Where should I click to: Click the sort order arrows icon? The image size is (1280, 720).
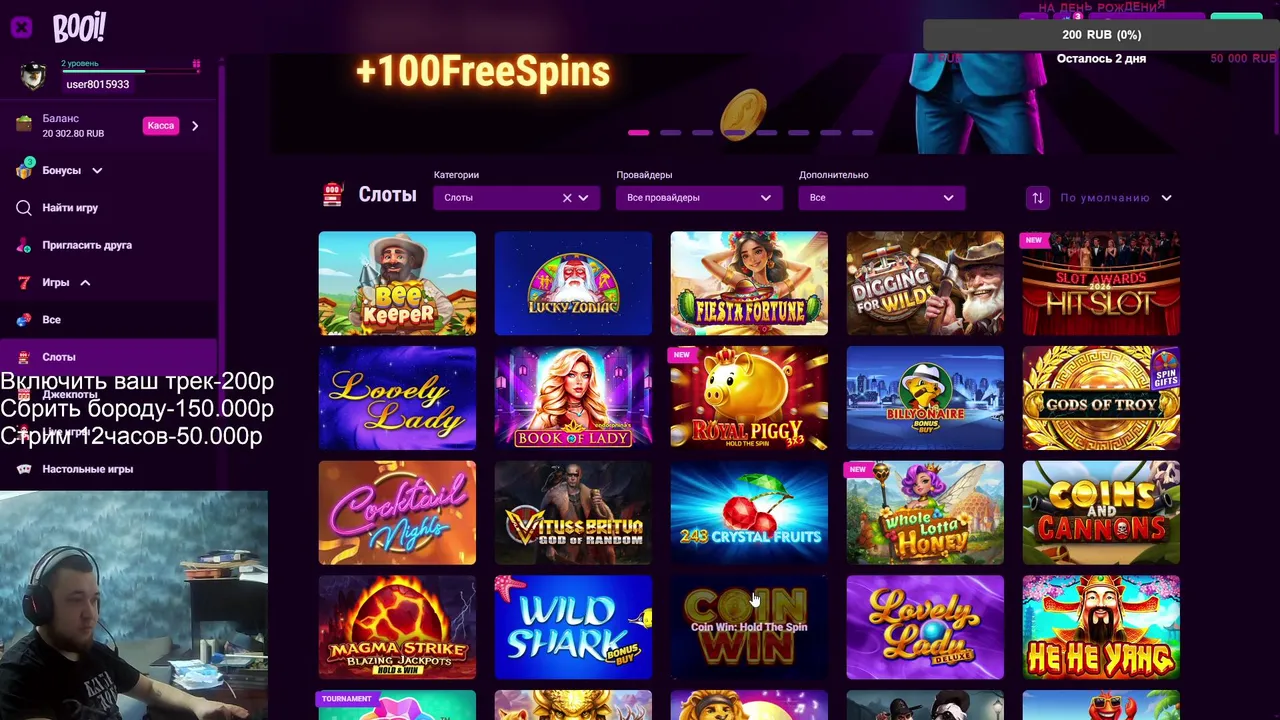(x=1038, y=198)
